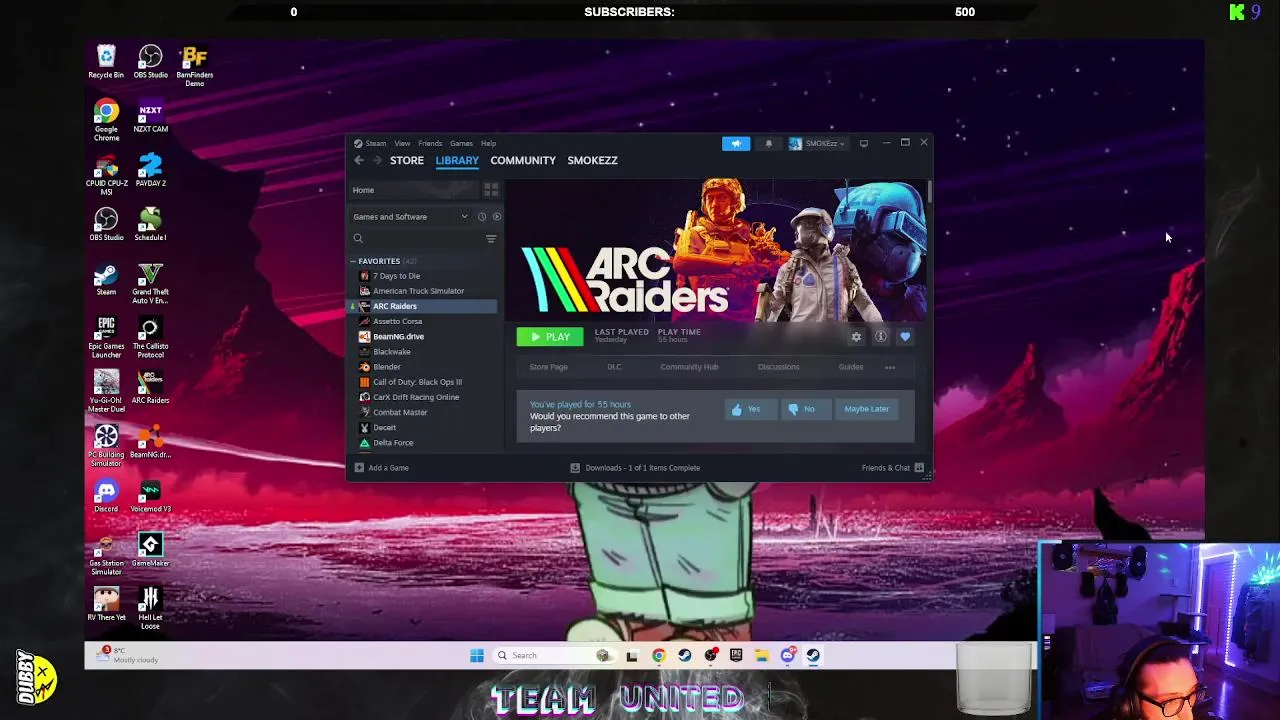Select American Truck Simulator in library

418,291
